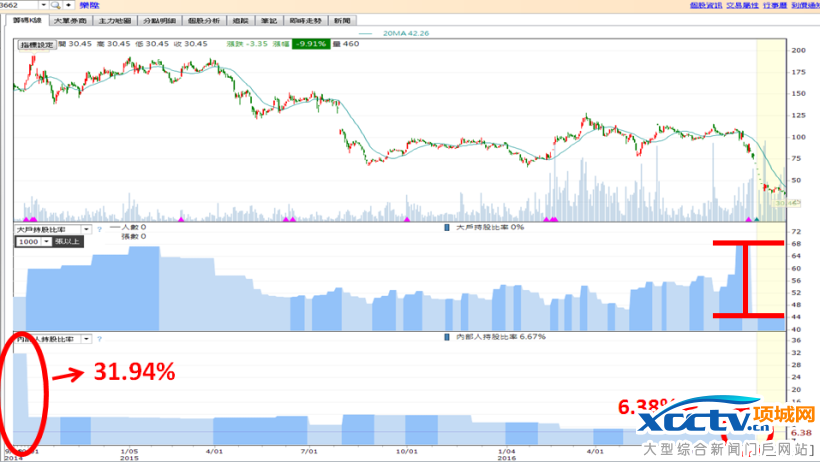Click help question mark beside 內部人持股比率
Screen dimensions: 820x462
click(100, 340)
